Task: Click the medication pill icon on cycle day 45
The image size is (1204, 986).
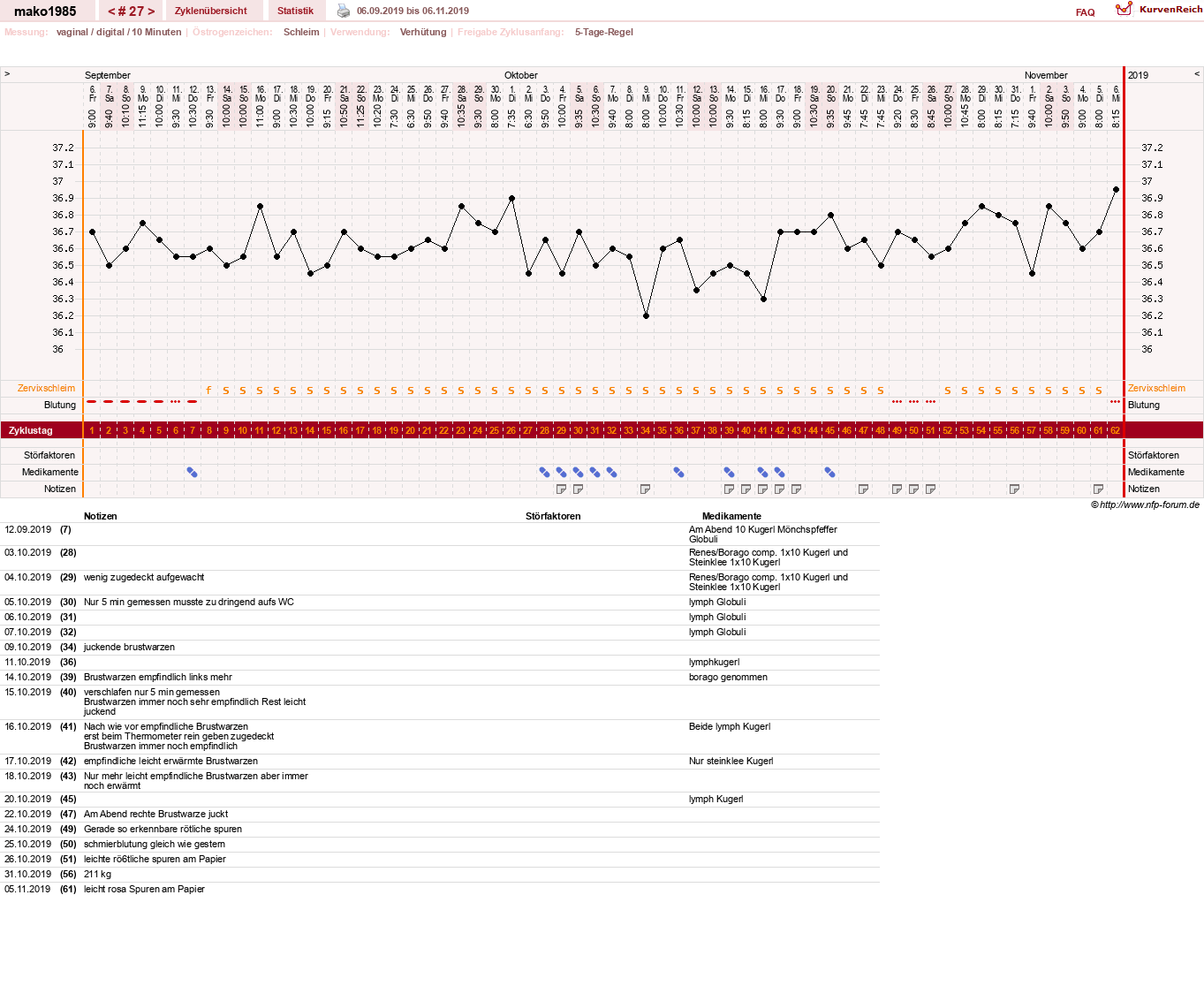Action: [x=829, y=473]
